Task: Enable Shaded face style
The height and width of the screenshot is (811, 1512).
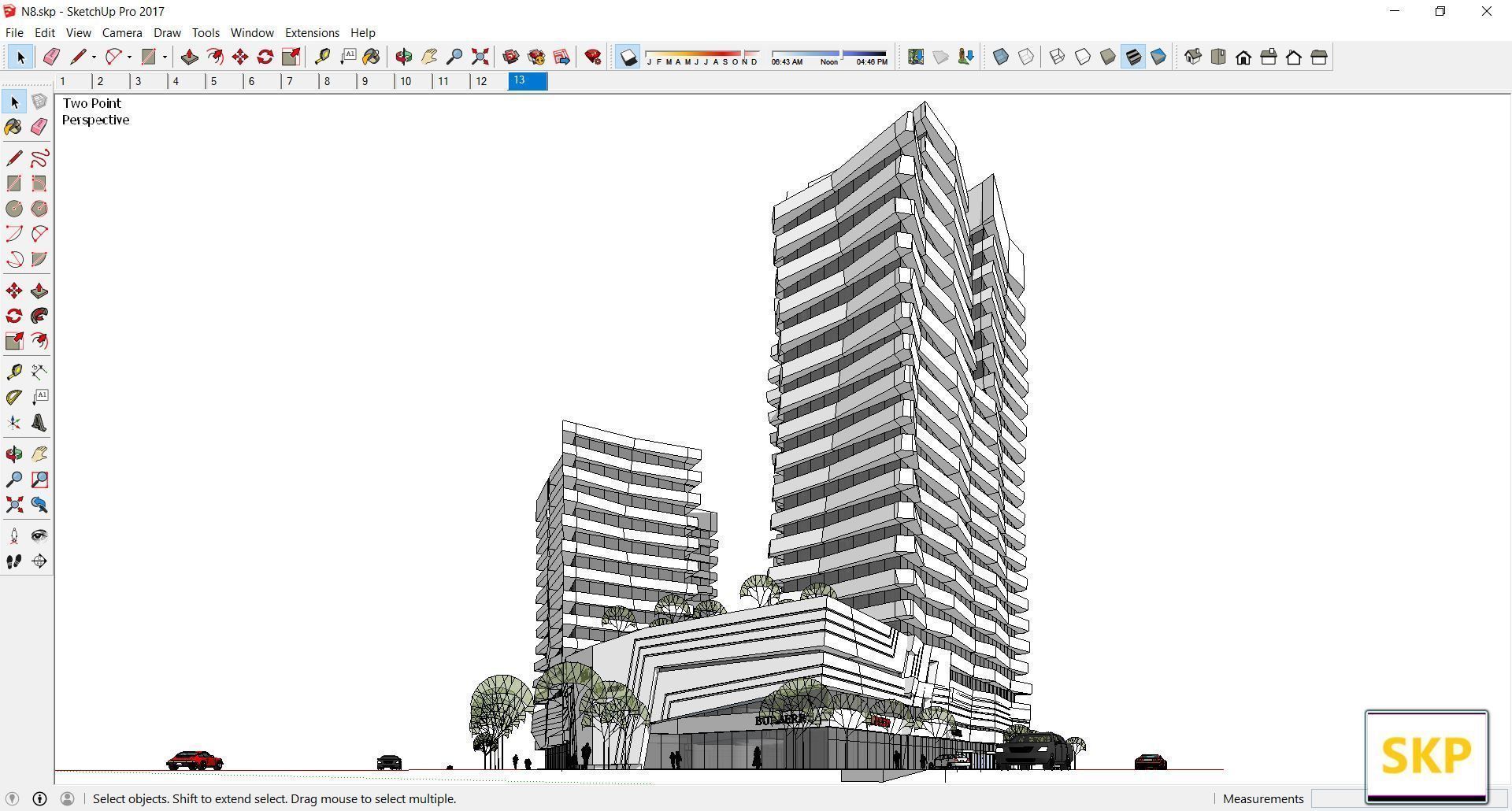Action: pos(1108,57)
